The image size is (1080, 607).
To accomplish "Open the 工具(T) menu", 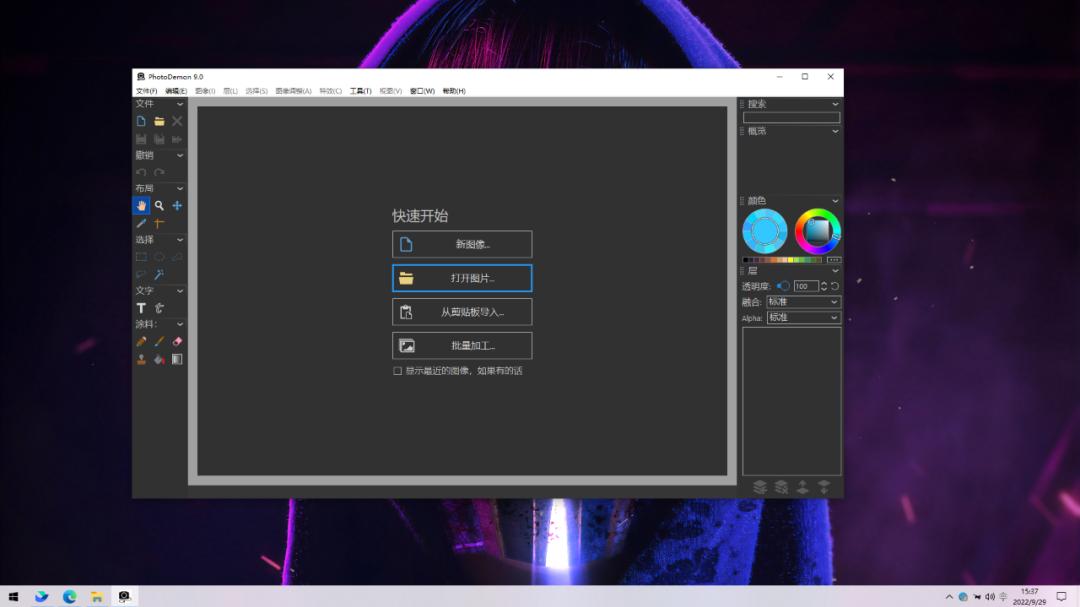I will 360,91.
